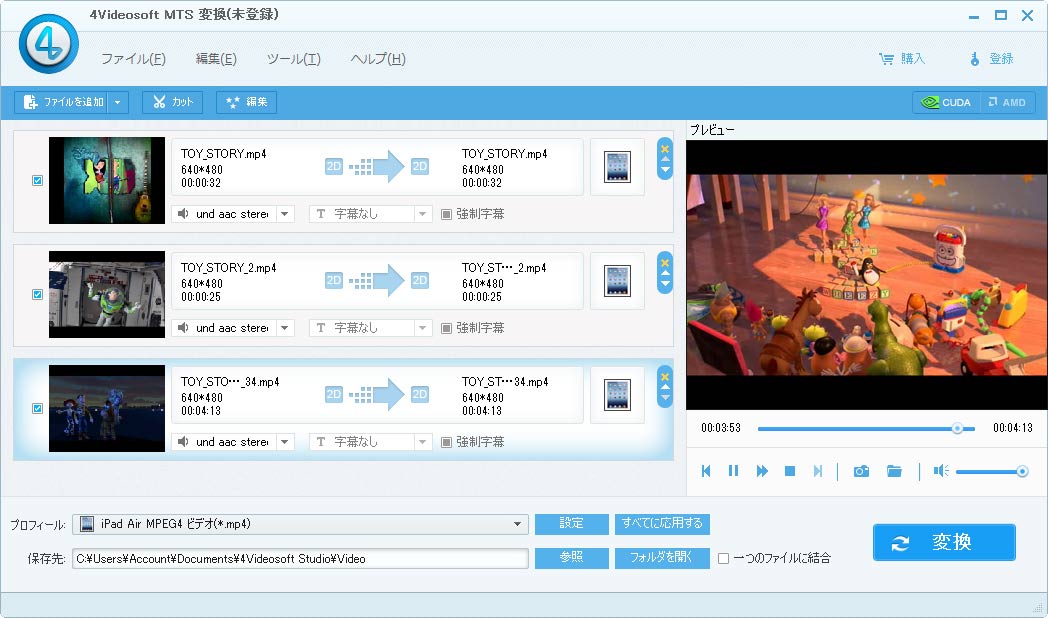Click the preview playback progress slider
1048x618 pixels.
866,428
